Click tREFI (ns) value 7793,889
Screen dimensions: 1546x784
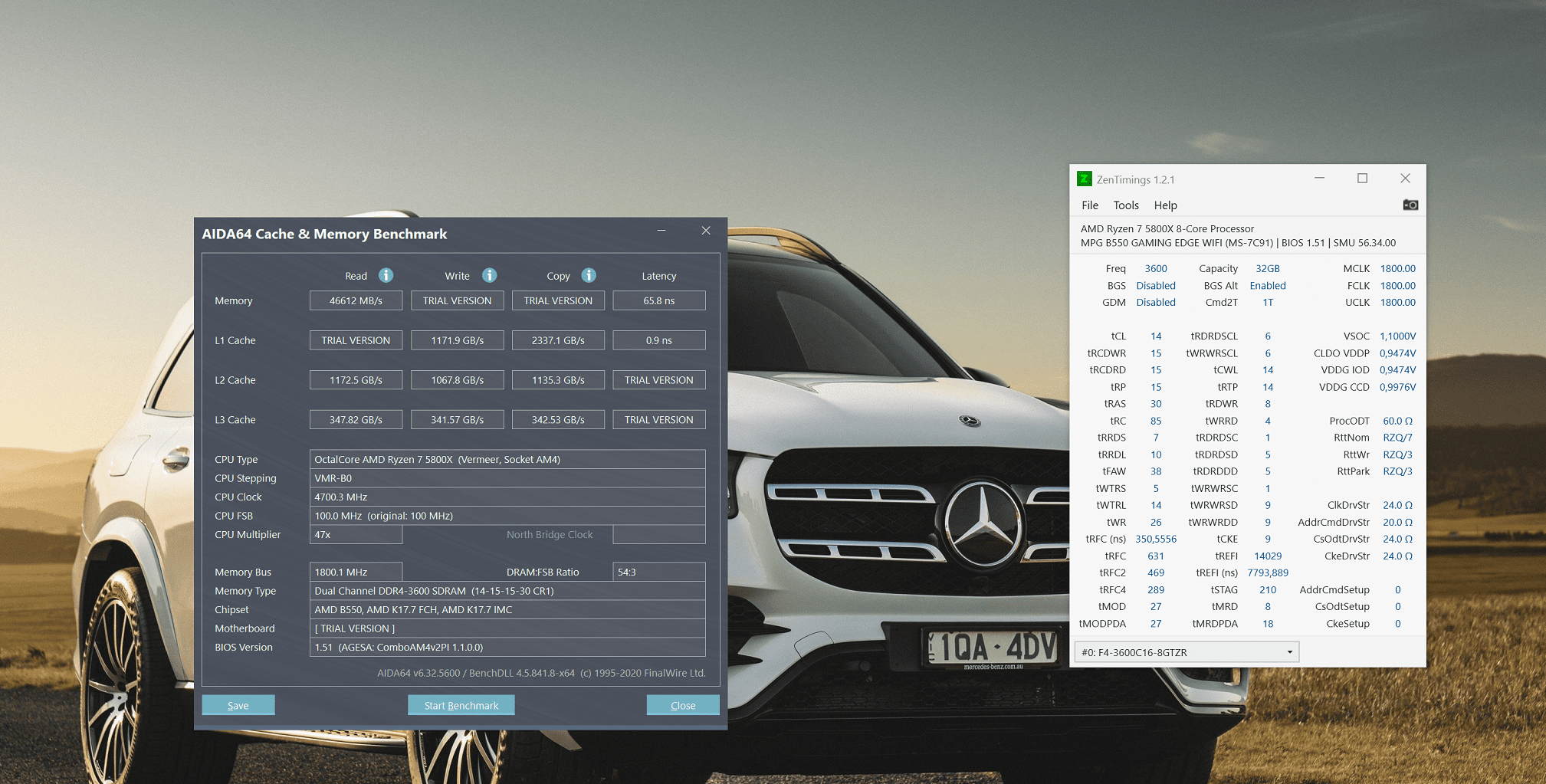coord(1268,572)
